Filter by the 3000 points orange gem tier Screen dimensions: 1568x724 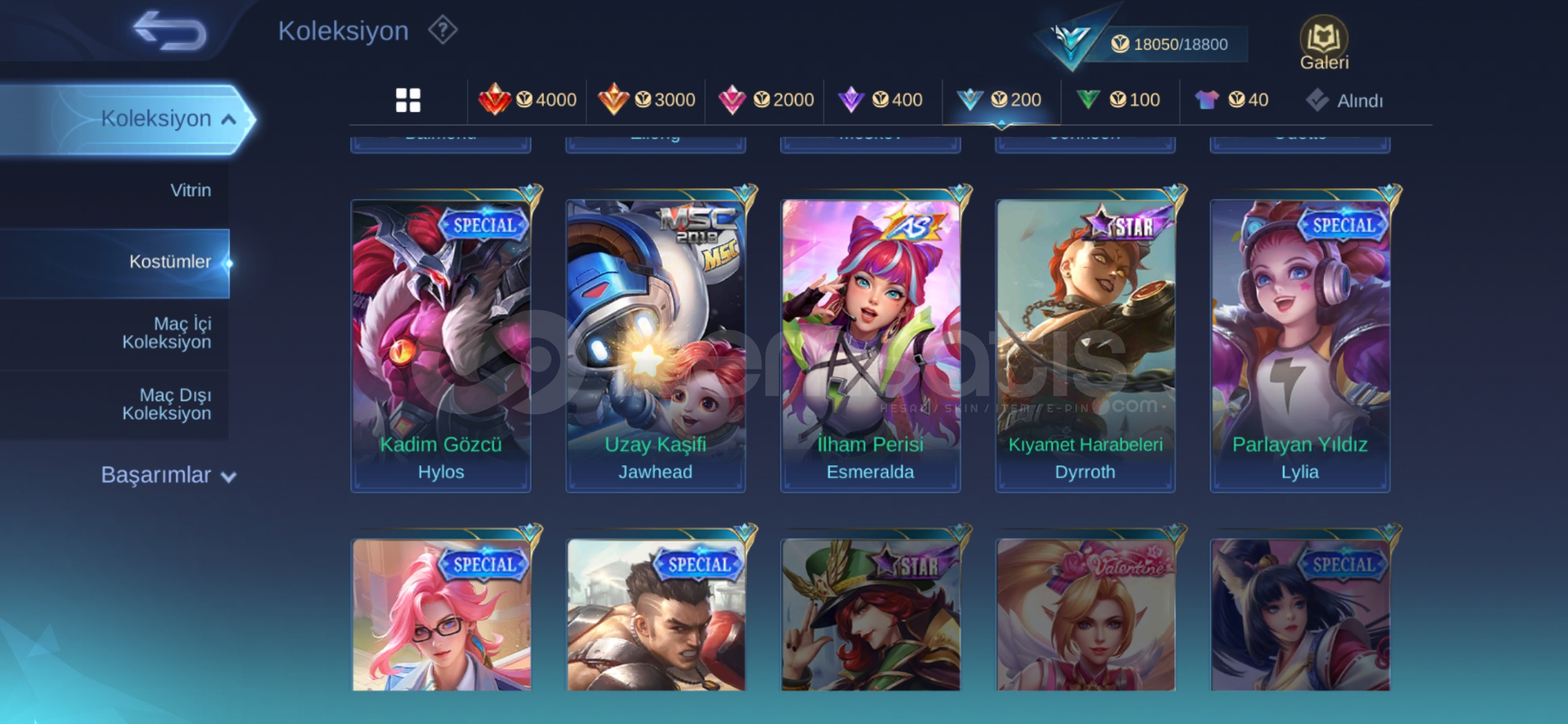(x=646, y=100)
